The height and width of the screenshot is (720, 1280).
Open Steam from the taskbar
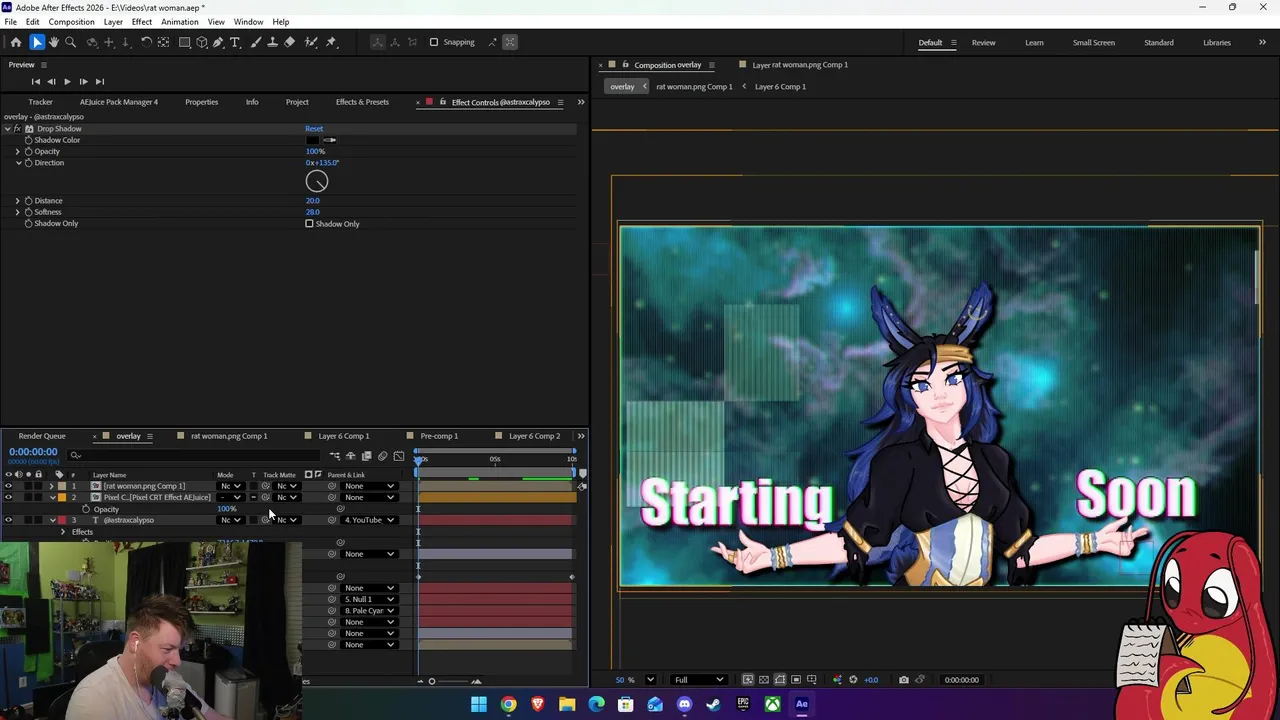pyautogui.click(x=713, y=704)
